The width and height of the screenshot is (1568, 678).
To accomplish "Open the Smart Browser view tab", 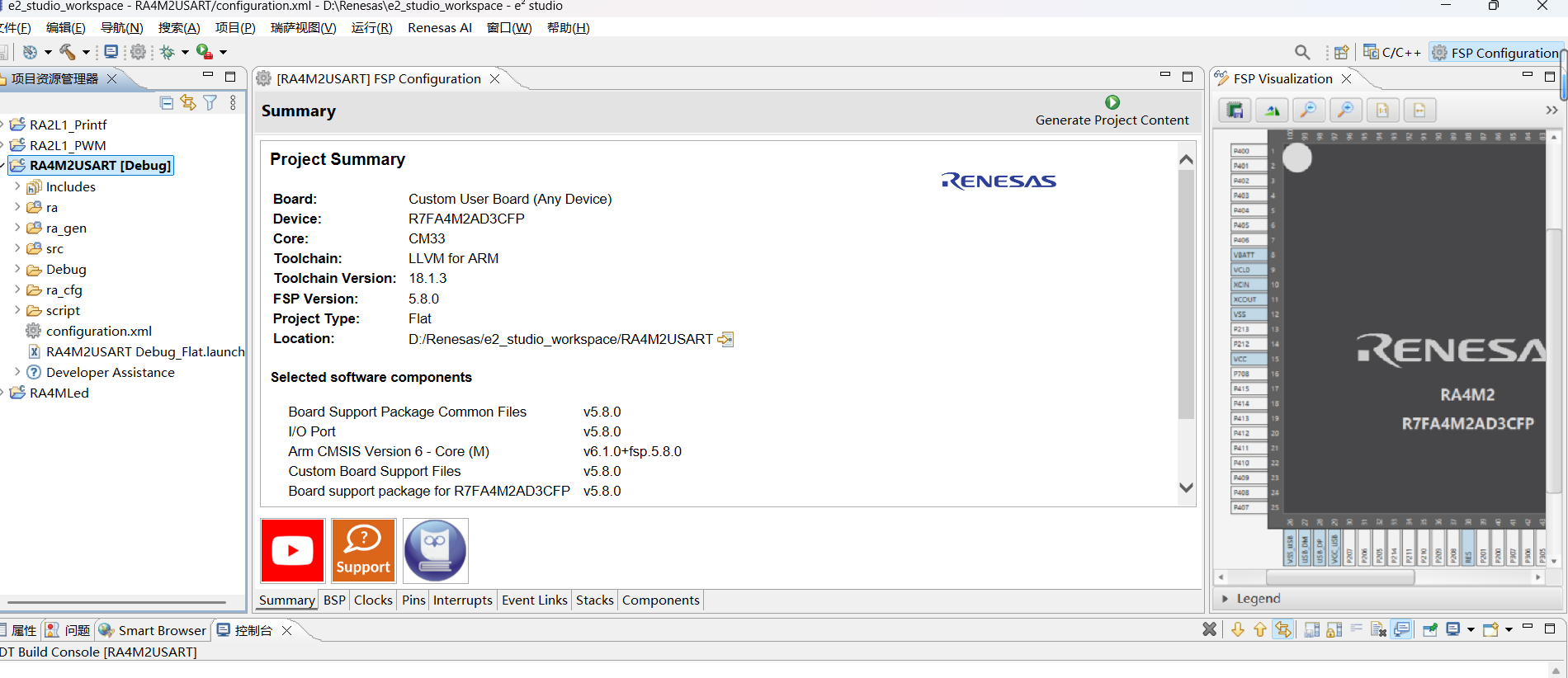I will tap(153, 630).
